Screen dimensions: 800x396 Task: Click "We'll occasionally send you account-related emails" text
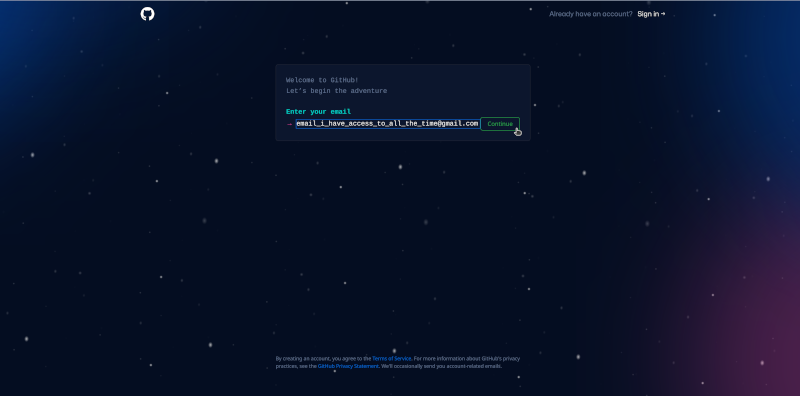441,366
